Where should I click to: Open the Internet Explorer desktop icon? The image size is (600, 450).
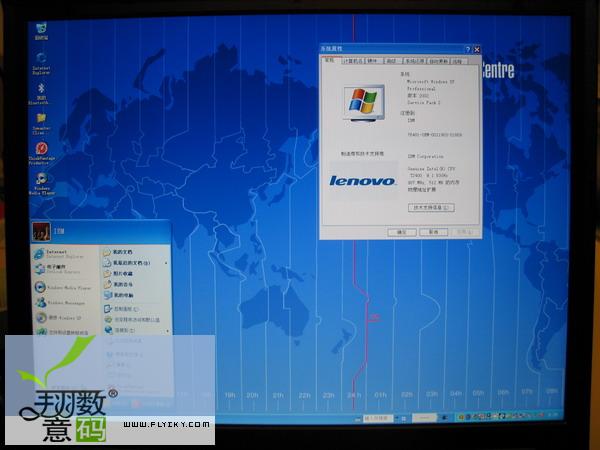coord(41,63)
